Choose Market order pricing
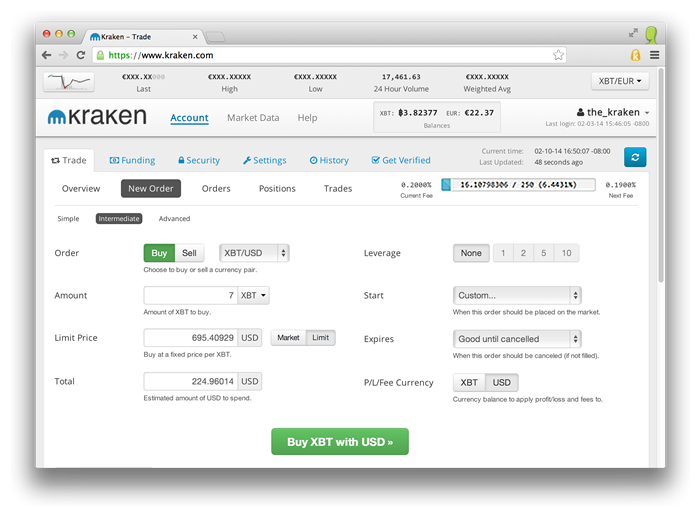 coord(288,338)
